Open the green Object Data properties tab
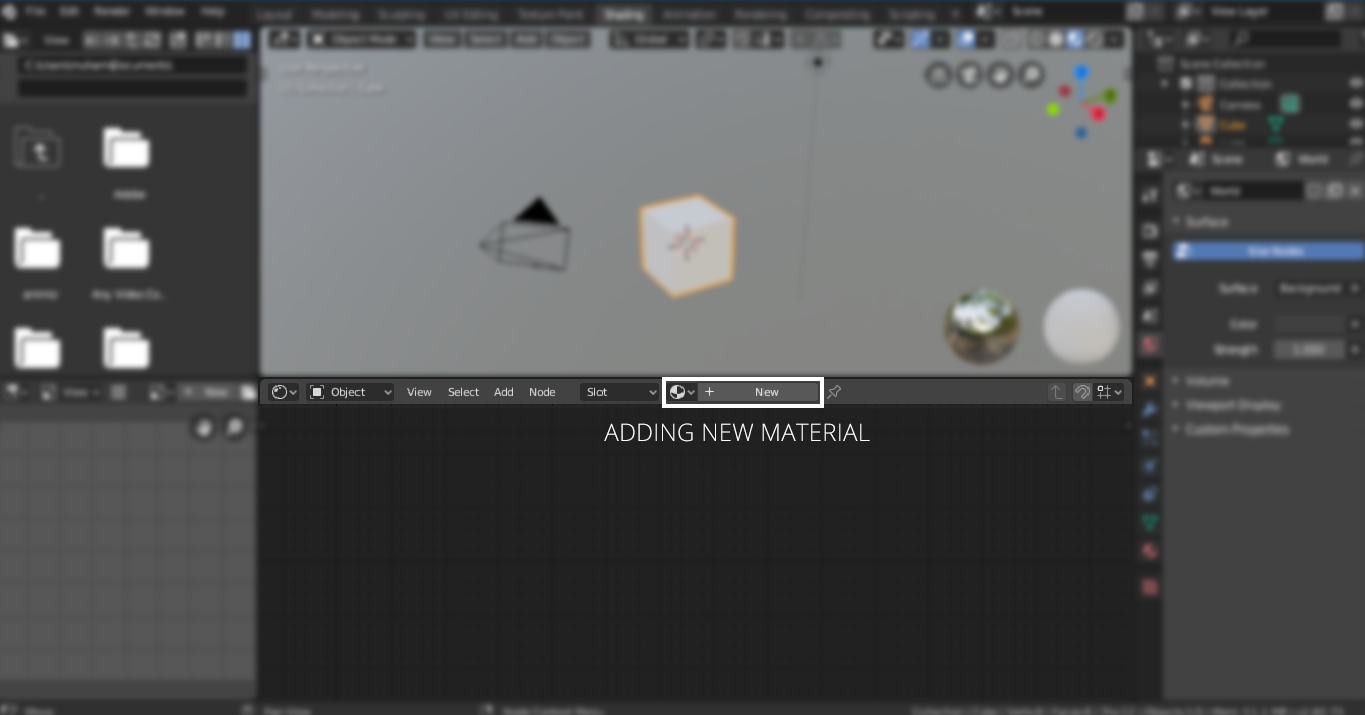1365x715 pixels. (1149, 523)
